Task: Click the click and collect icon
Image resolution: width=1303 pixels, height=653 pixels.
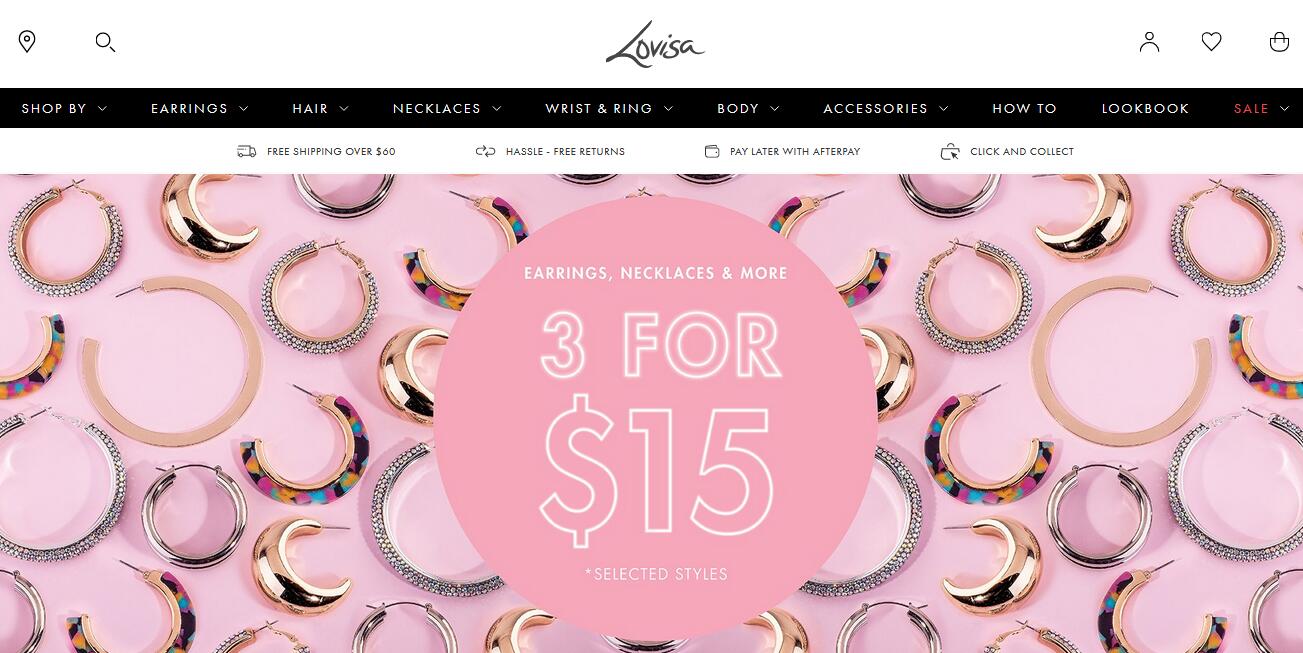Action: pos(950,151)
